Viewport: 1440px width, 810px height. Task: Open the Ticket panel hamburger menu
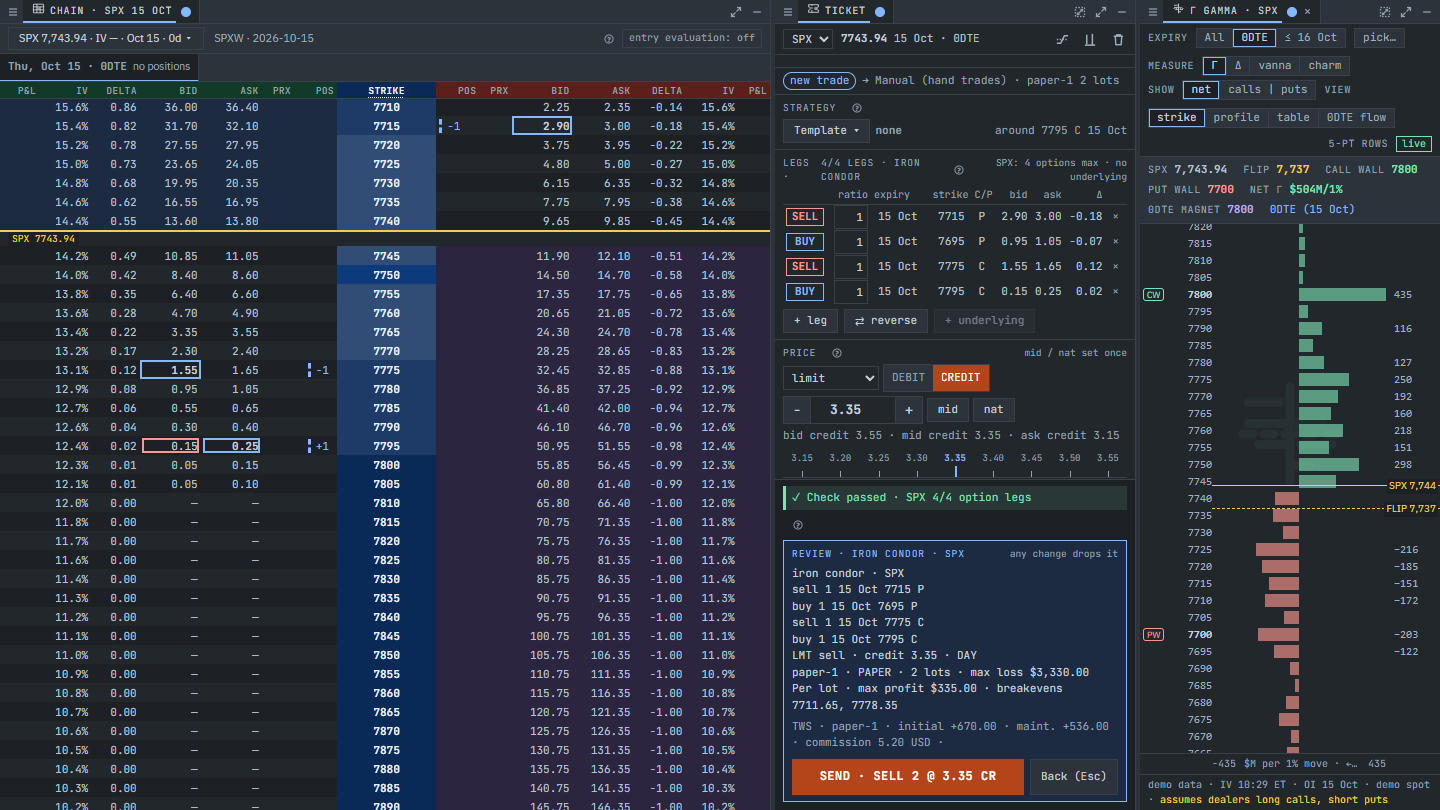coord(787,11)
